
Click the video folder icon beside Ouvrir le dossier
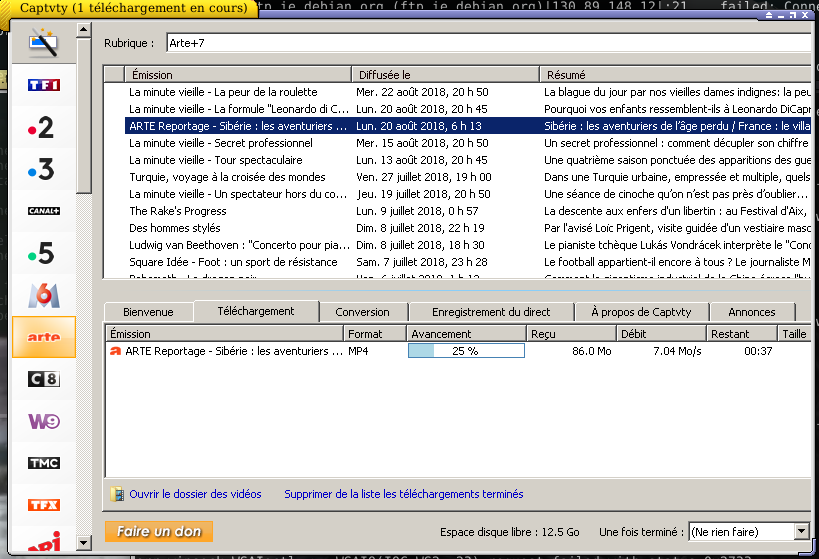tap(117, 494)
